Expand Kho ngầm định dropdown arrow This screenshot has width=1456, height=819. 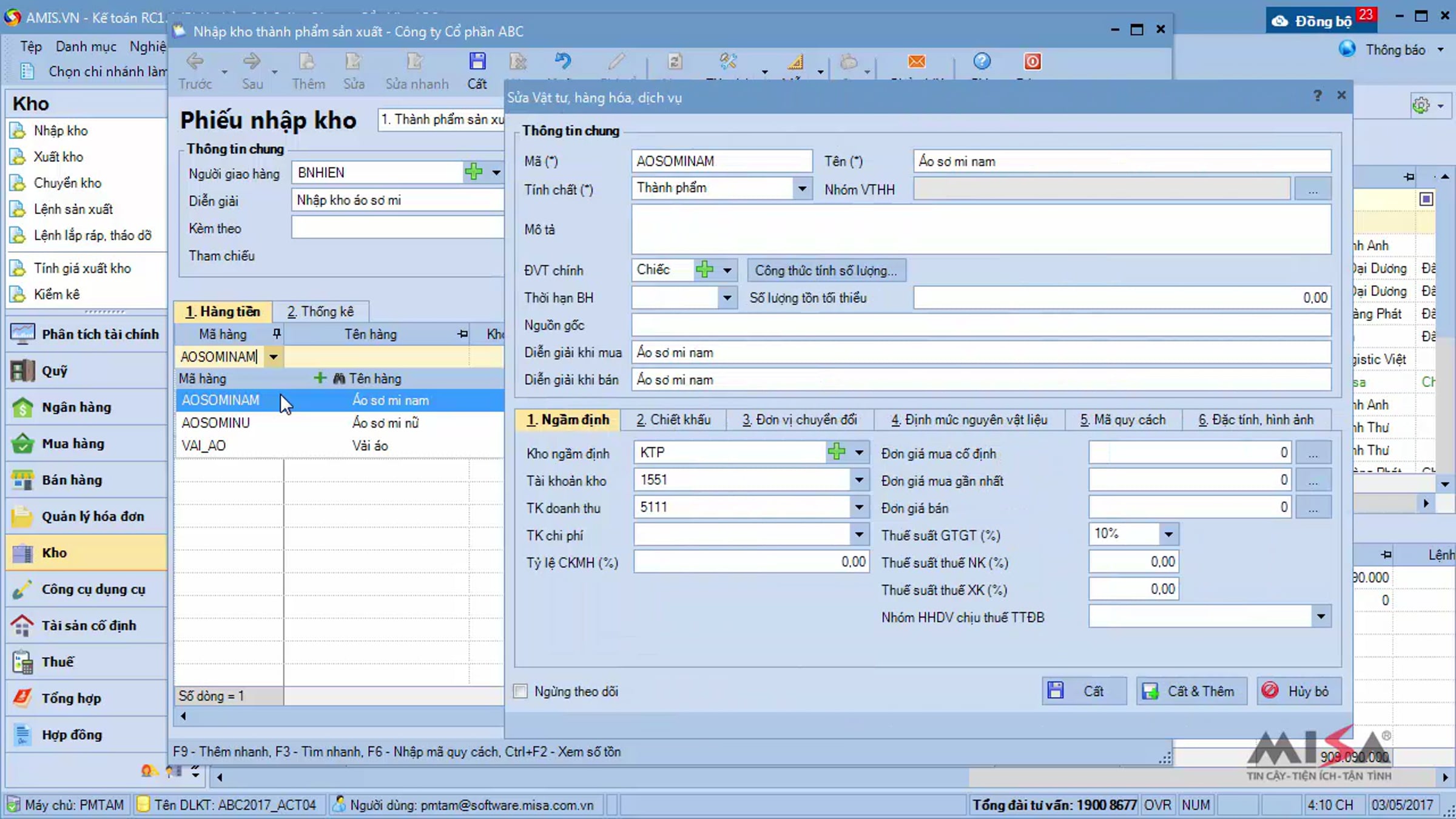pos(859,453)
